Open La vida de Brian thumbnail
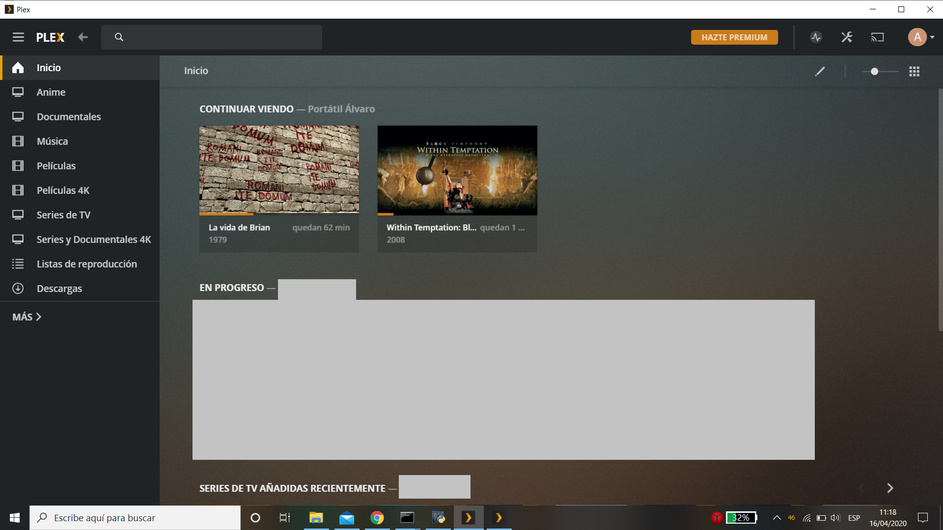The width and height of the screenshot is (943, 530). click(x=279, y=170)
